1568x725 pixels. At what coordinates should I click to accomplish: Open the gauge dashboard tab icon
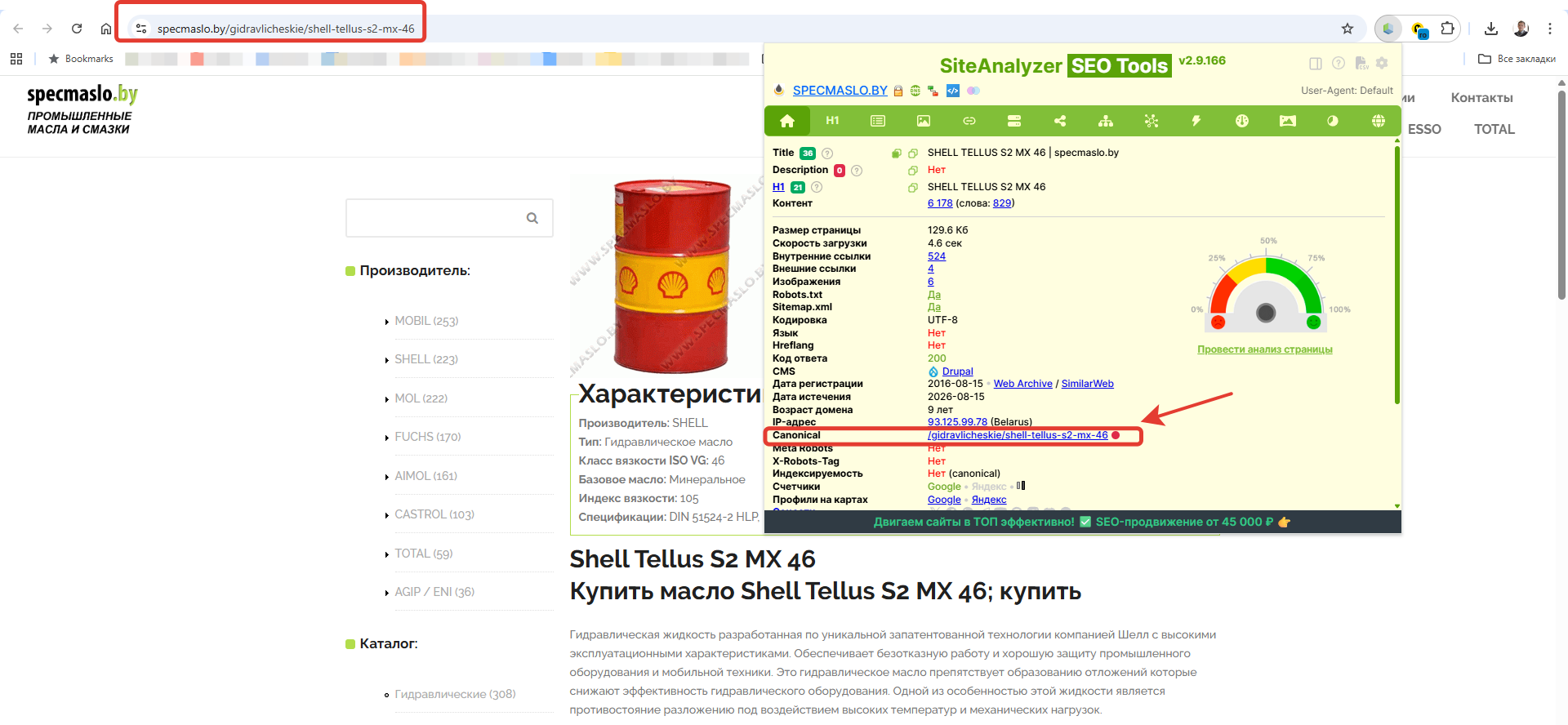(1242, 121)
